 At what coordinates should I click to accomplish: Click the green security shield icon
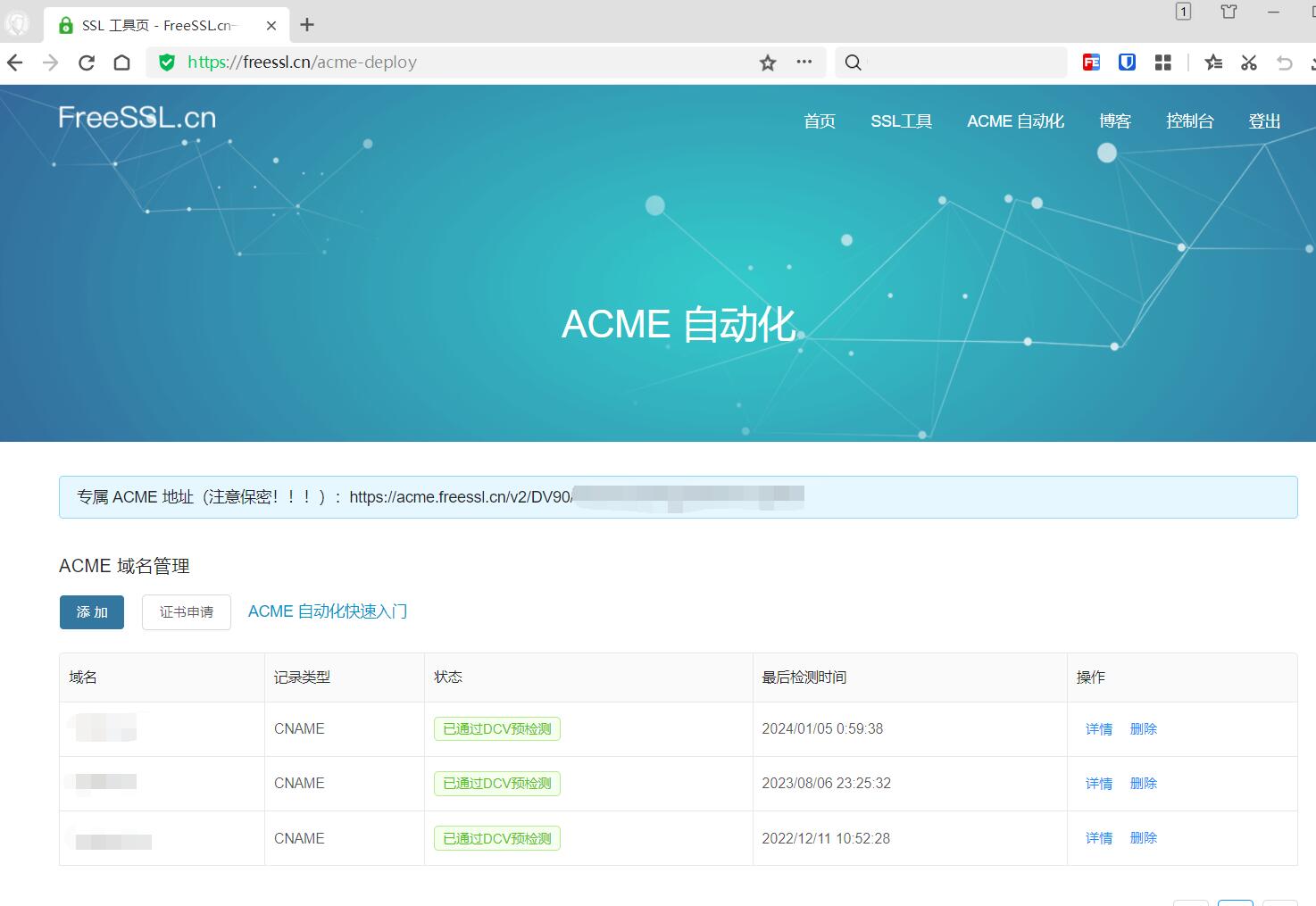(166, 62)
